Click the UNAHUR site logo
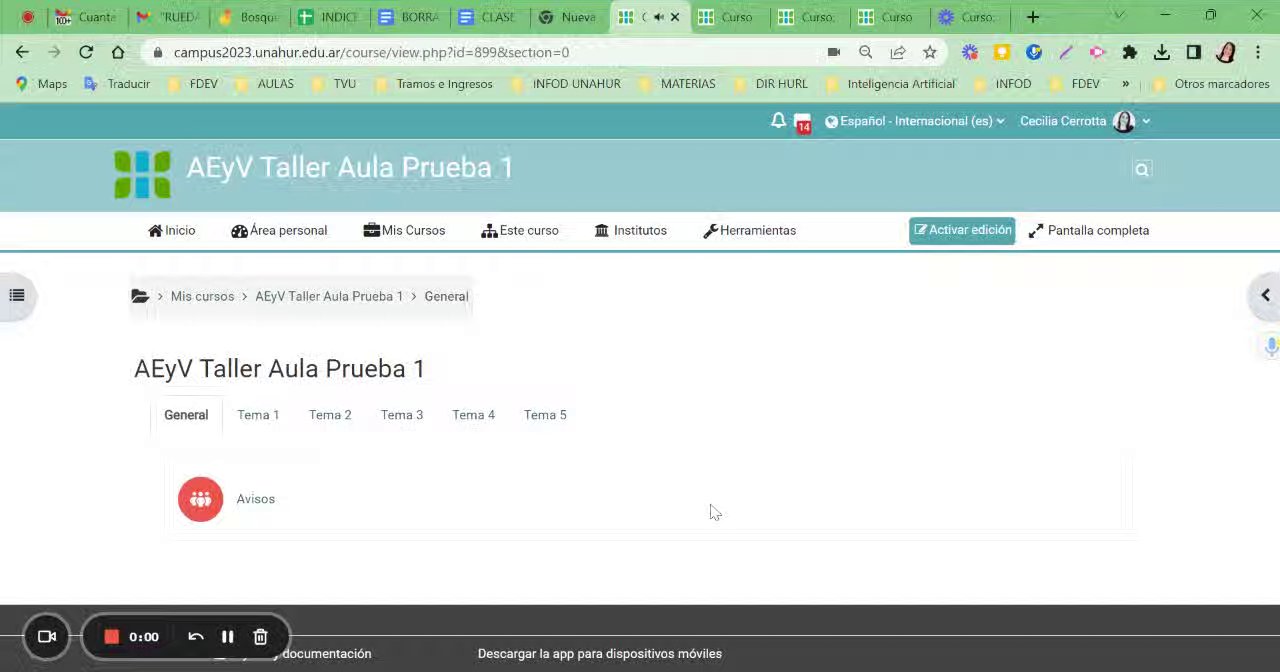Screen dimensions: 1280x672 coord(142,174)
